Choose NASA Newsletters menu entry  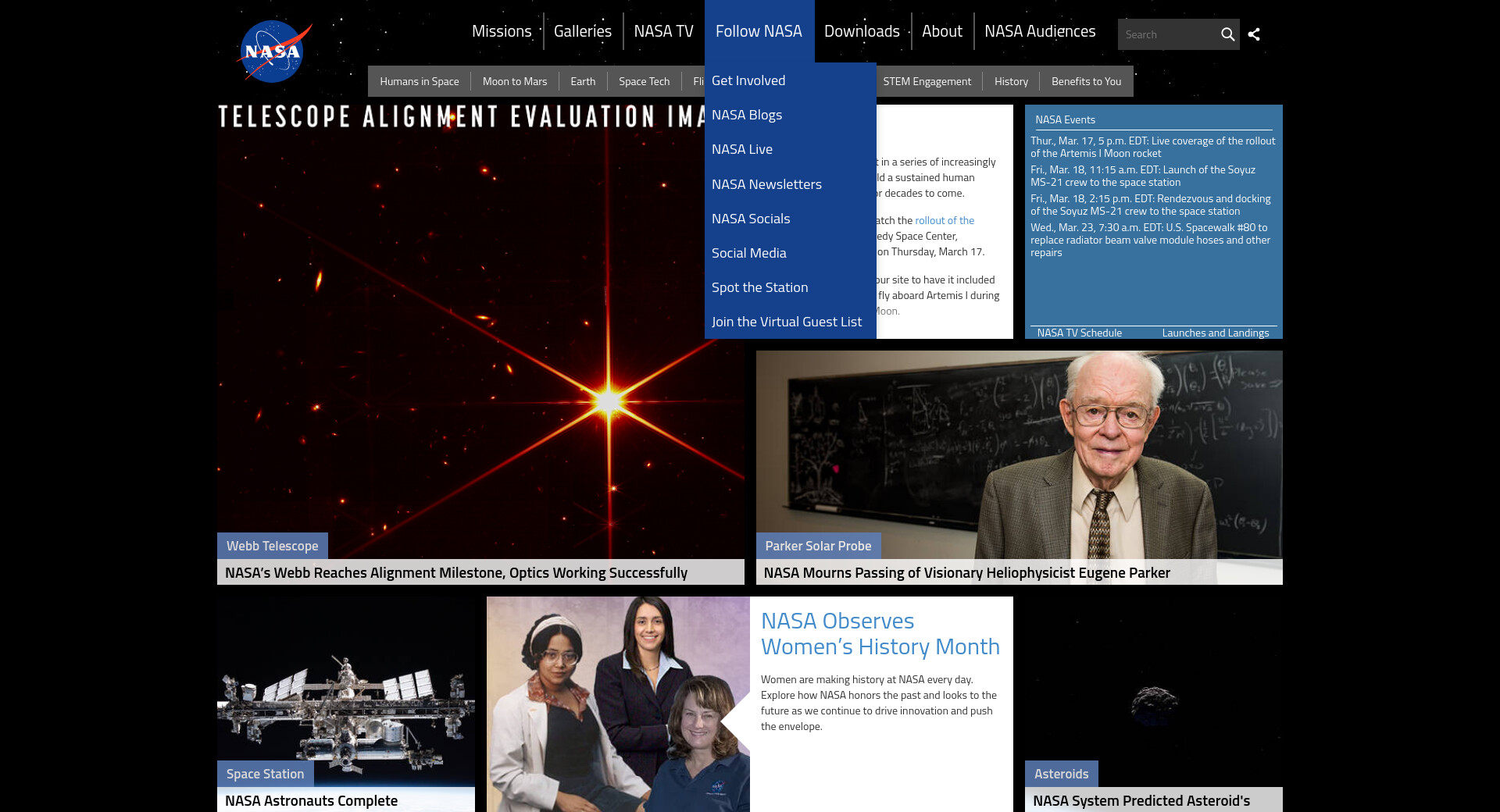pyautogui.click(x=790, y=184)
